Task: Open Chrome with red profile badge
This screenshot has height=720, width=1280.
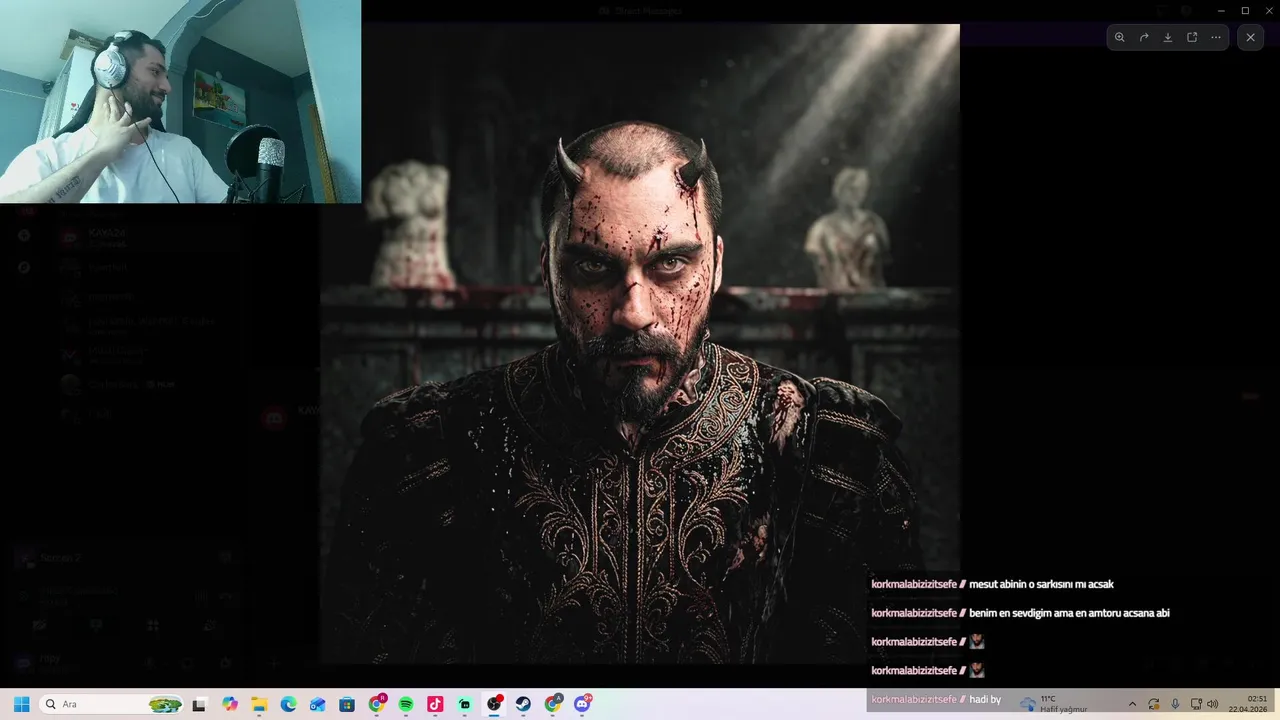Action: pos(377,704)
